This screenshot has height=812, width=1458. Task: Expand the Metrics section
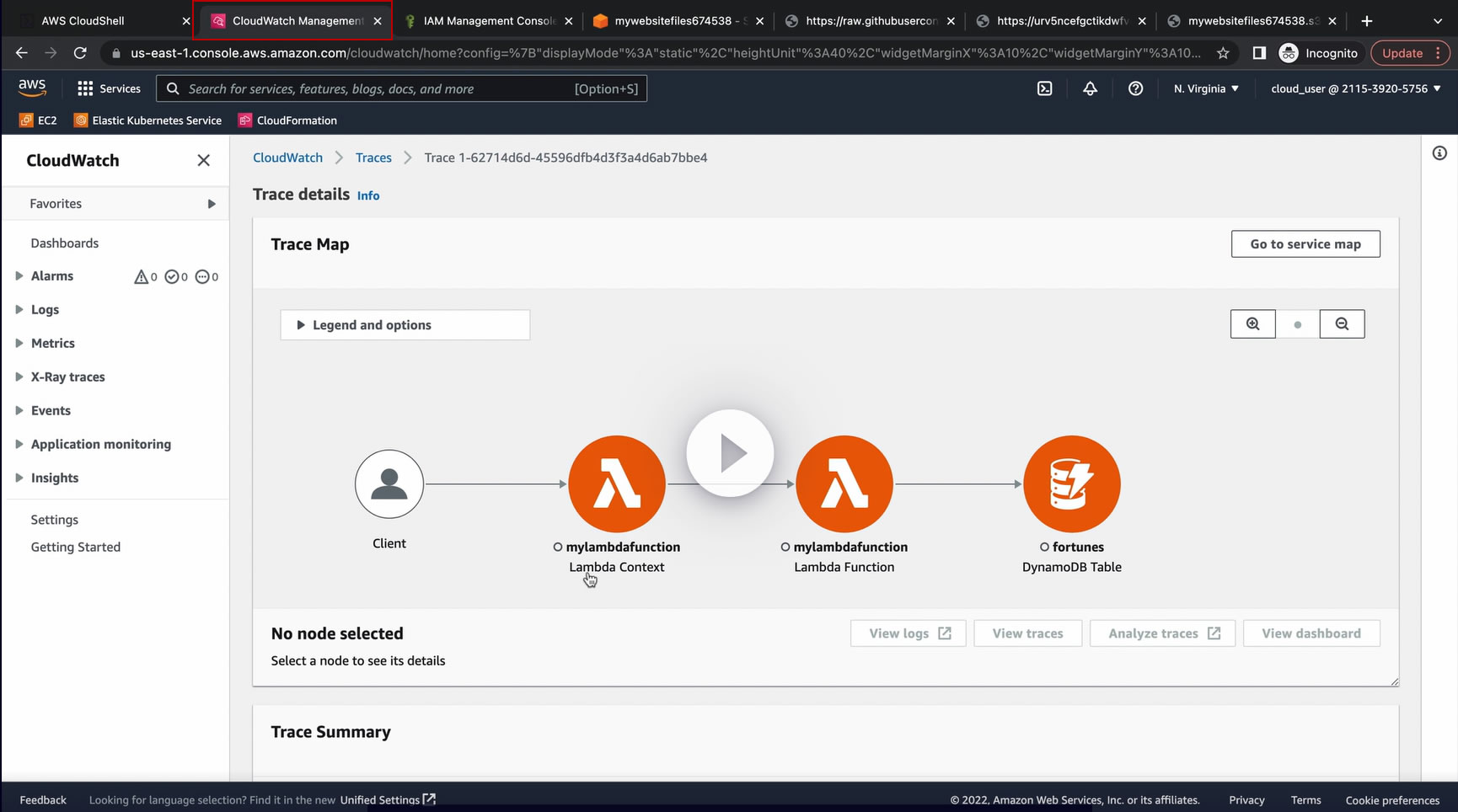click(19, 344)
